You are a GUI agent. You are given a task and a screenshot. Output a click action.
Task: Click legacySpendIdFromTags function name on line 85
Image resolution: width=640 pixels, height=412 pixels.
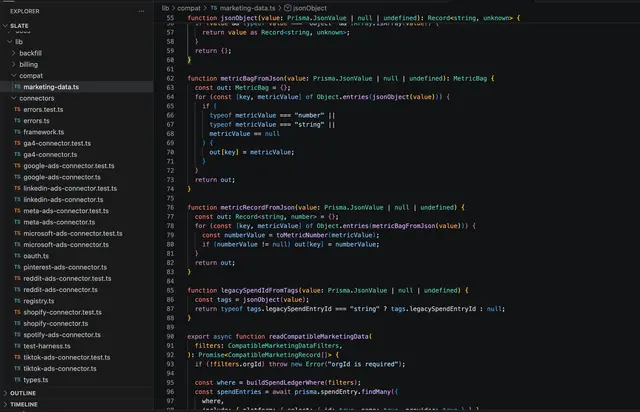pos(259,290)
